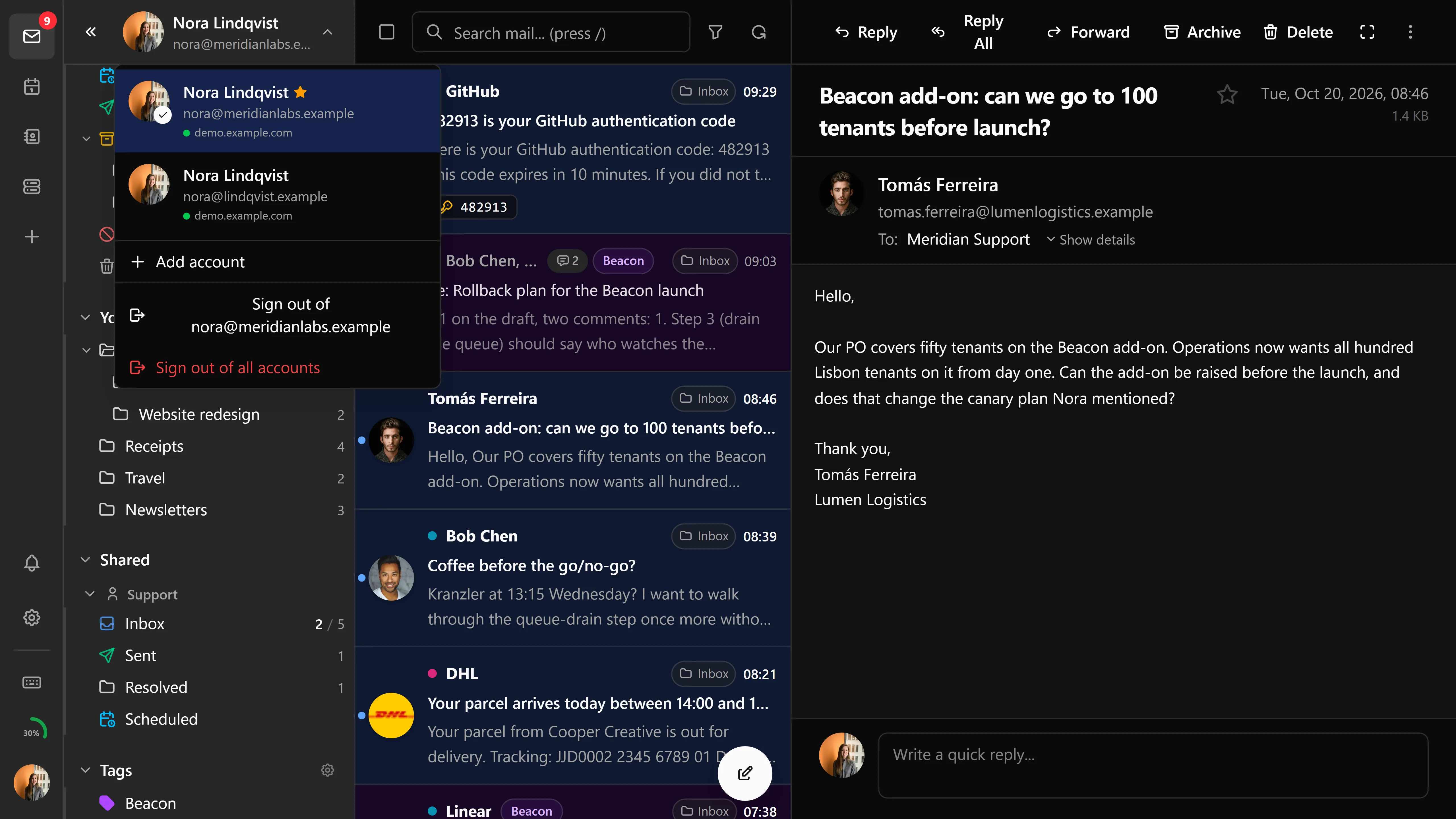Image resolution: width=1456 pixels, height=819 pixels.
Task: Open the Tags settings gear
Action: click(327, 770)
